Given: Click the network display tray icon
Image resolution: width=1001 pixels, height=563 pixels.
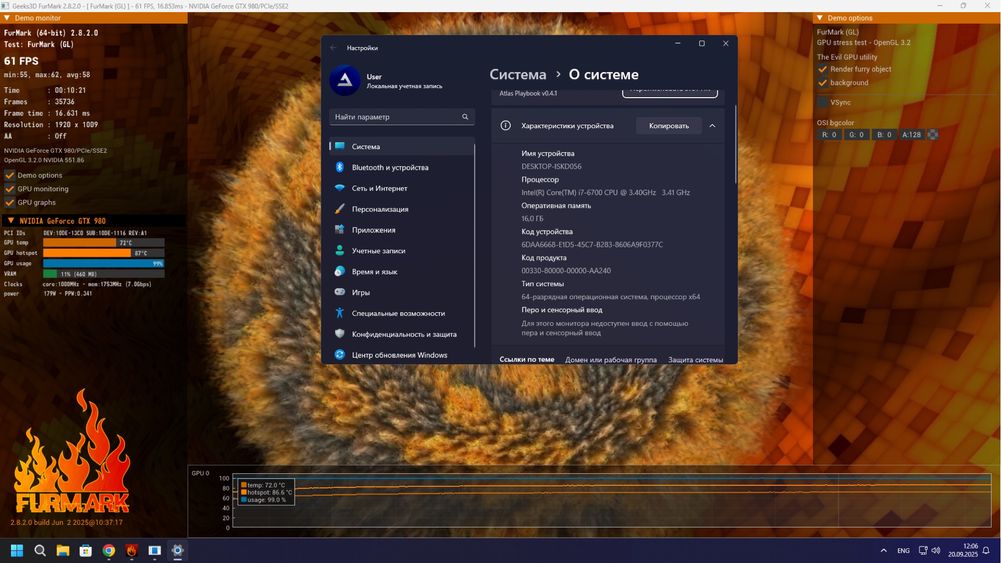Looking at the screenshot, I should (x=923, y=550).
